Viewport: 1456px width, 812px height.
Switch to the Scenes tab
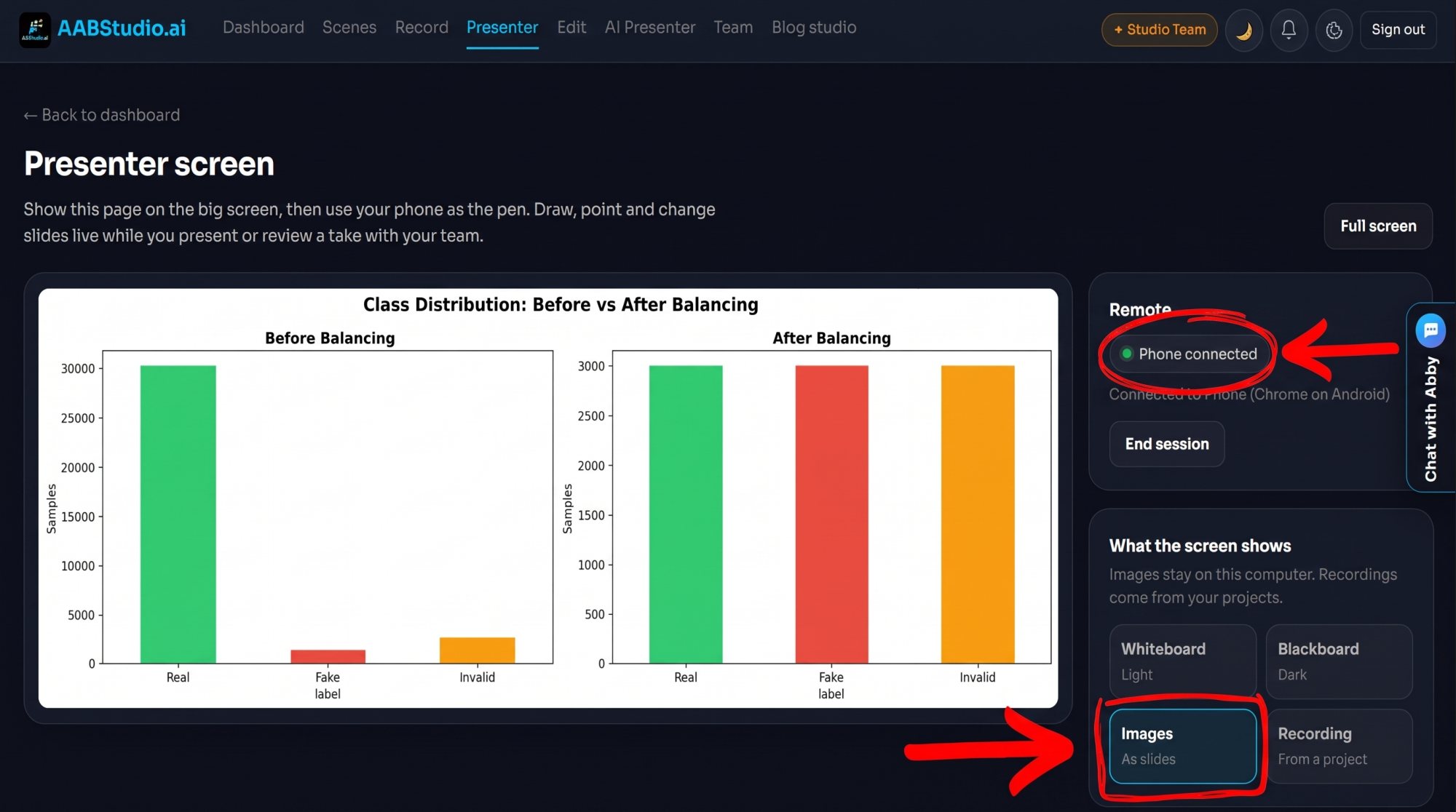coord(349,28)
